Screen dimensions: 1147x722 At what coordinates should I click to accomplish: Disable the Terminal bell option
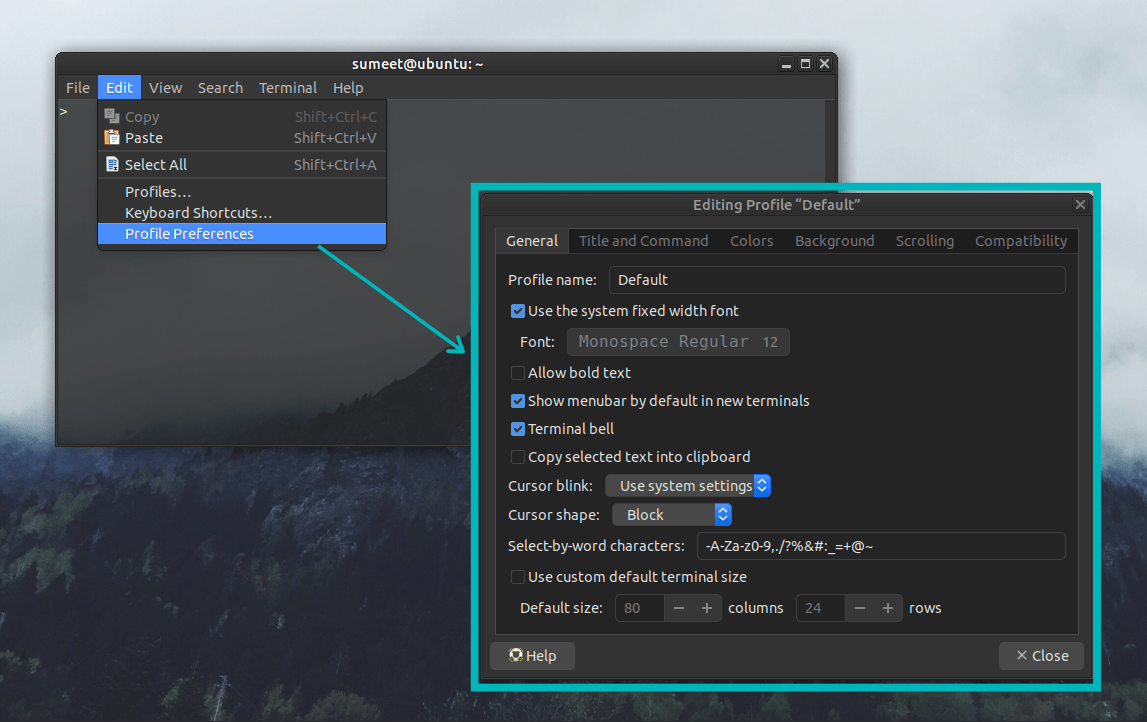point(517,429)
